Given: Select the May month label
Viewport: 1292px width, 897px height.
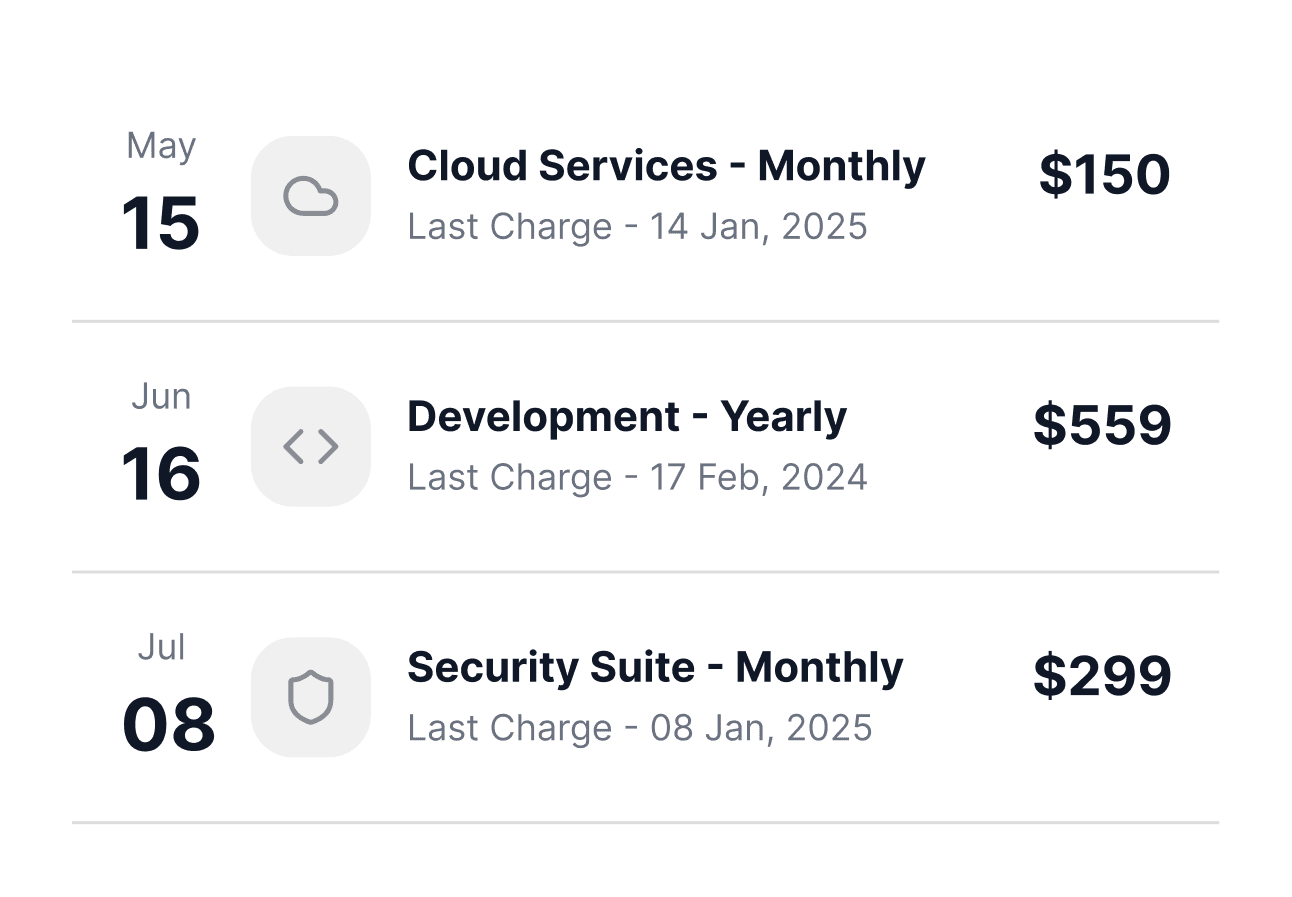Looking at the screenshot, I should (x=161, y=147).
